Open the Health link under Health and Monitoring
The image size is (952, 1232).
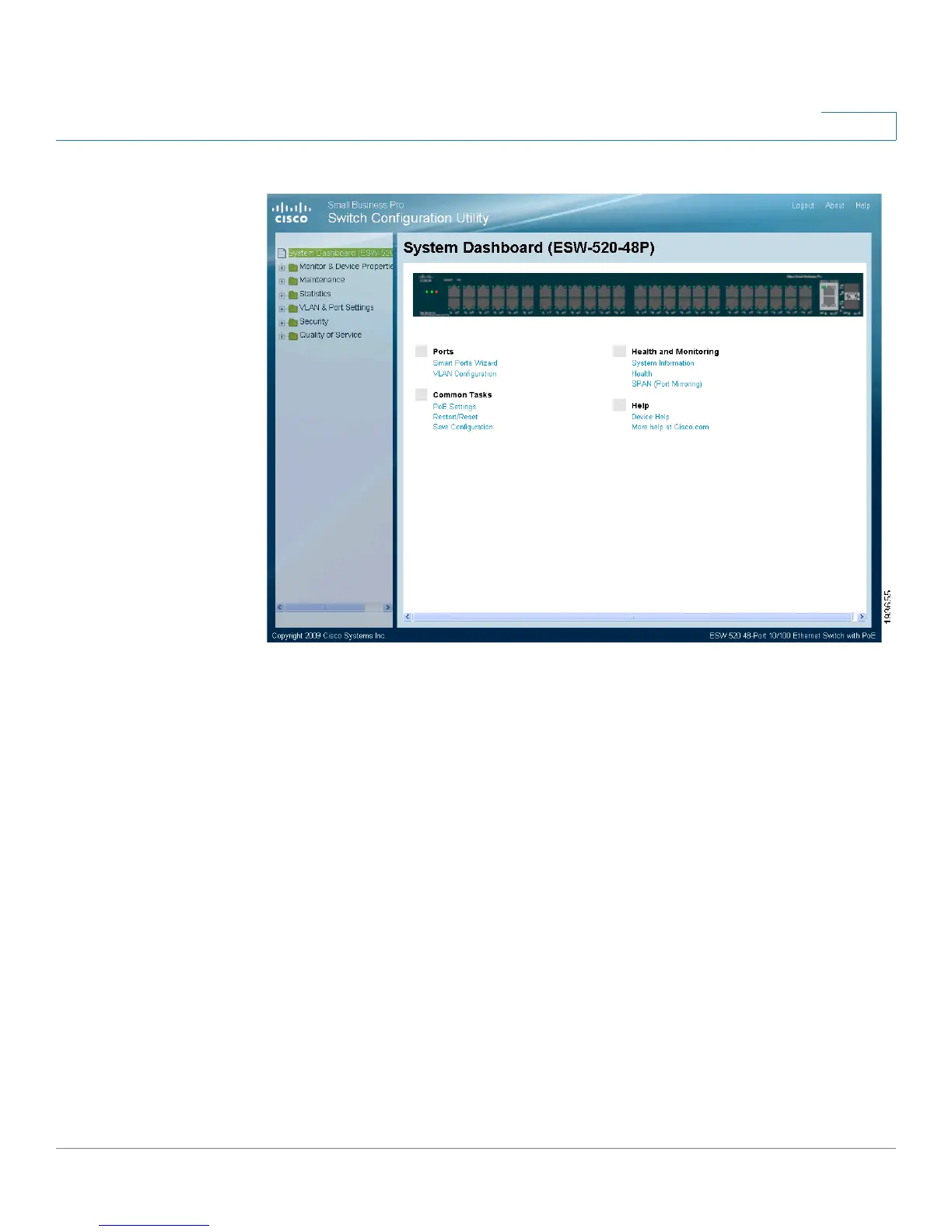tap(642, 374)
